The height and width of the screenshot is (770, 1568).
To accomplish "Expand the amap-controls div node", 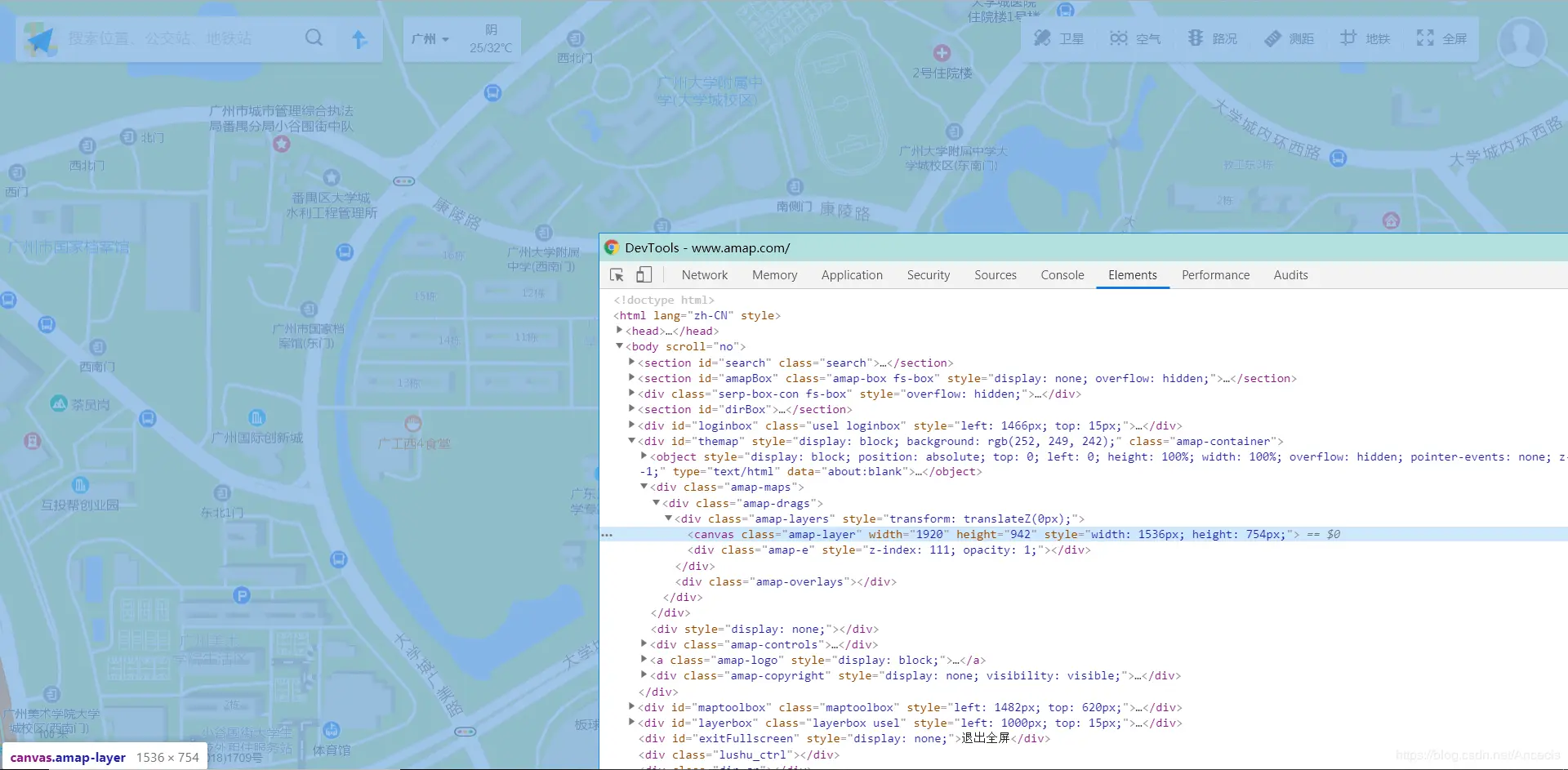I will [x=644, y=643].
